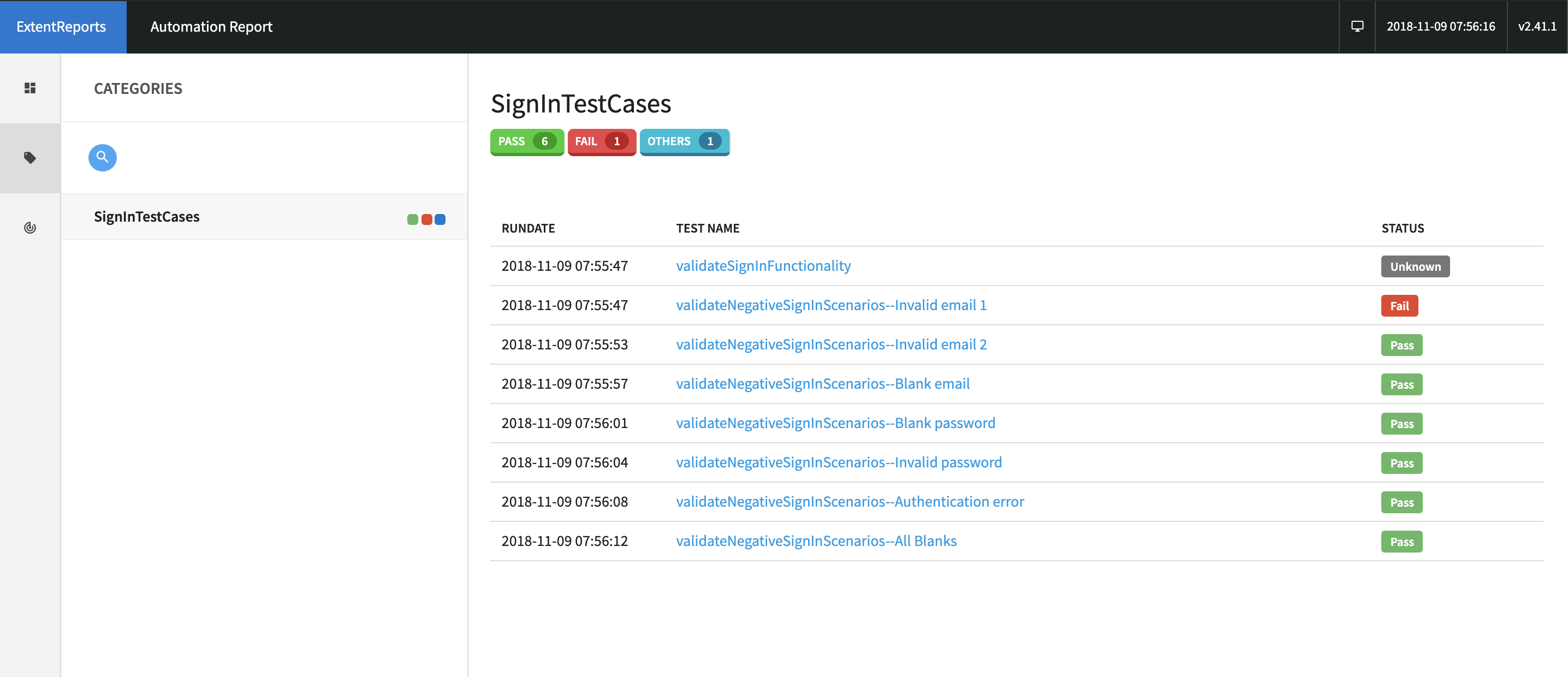Open the Invalid email 1 test link
1568x677 pixels.
pos(831,305)
